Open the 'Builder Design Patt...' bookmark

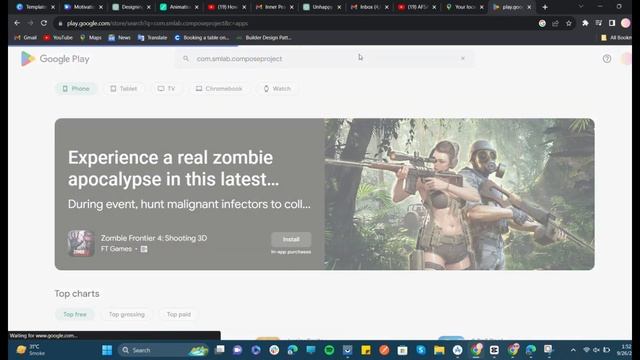(264, 38)
